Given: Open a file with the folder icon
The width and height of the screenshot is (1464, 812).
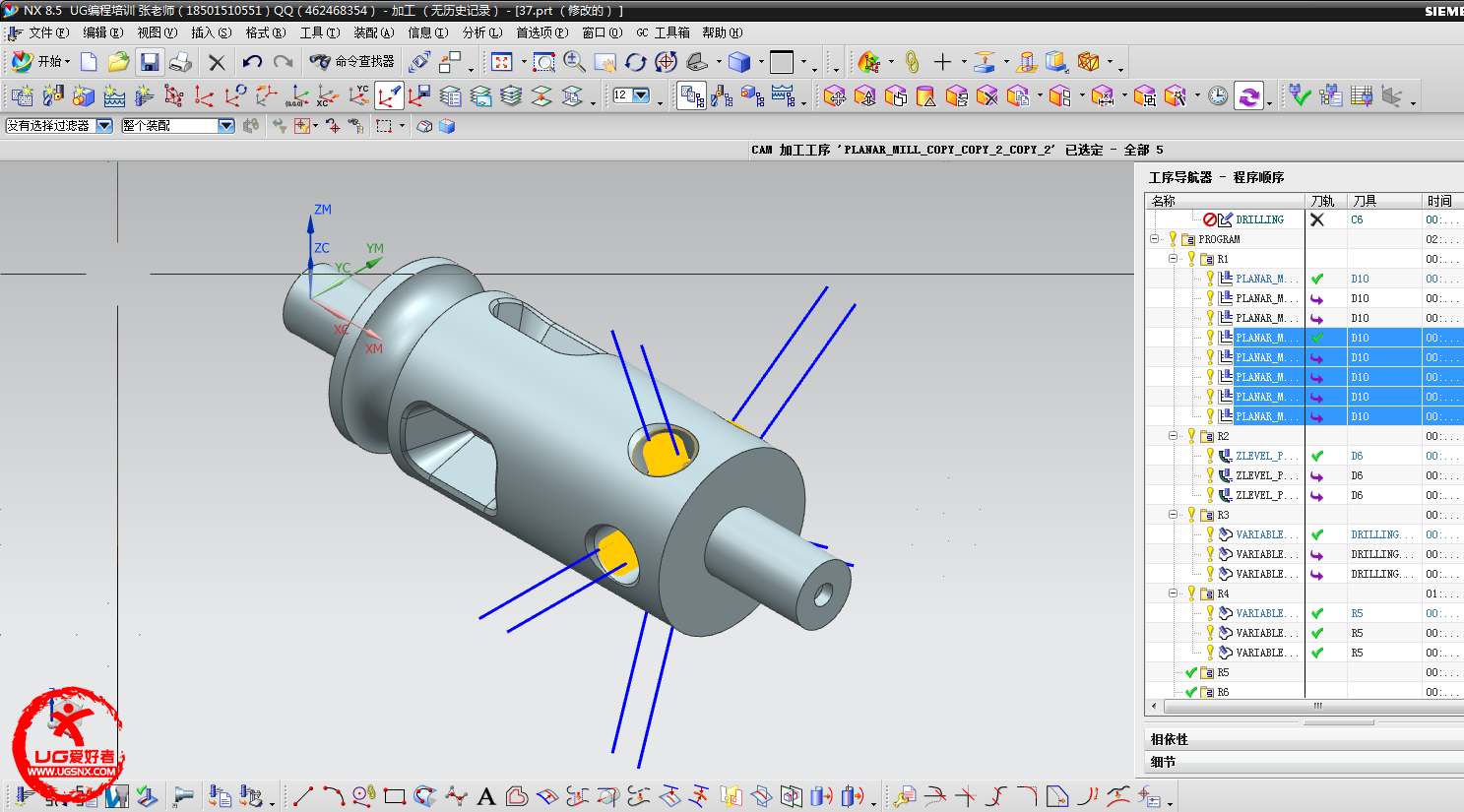Looking at the screenshot, I should click(118, 62).
